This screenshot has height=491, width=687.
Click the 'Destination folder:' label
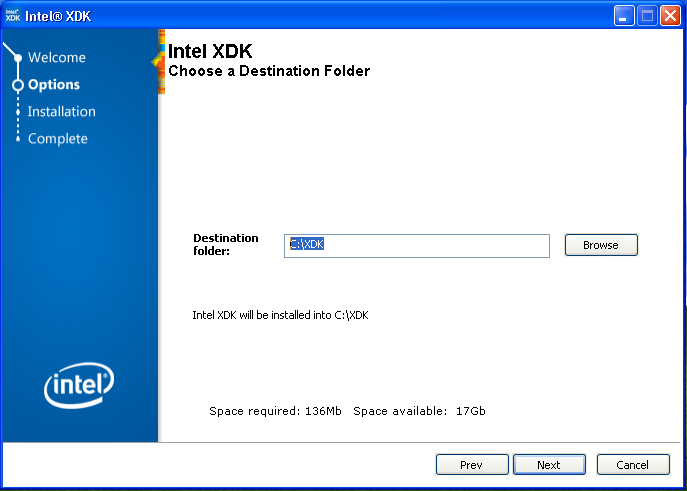pos(226,244)
